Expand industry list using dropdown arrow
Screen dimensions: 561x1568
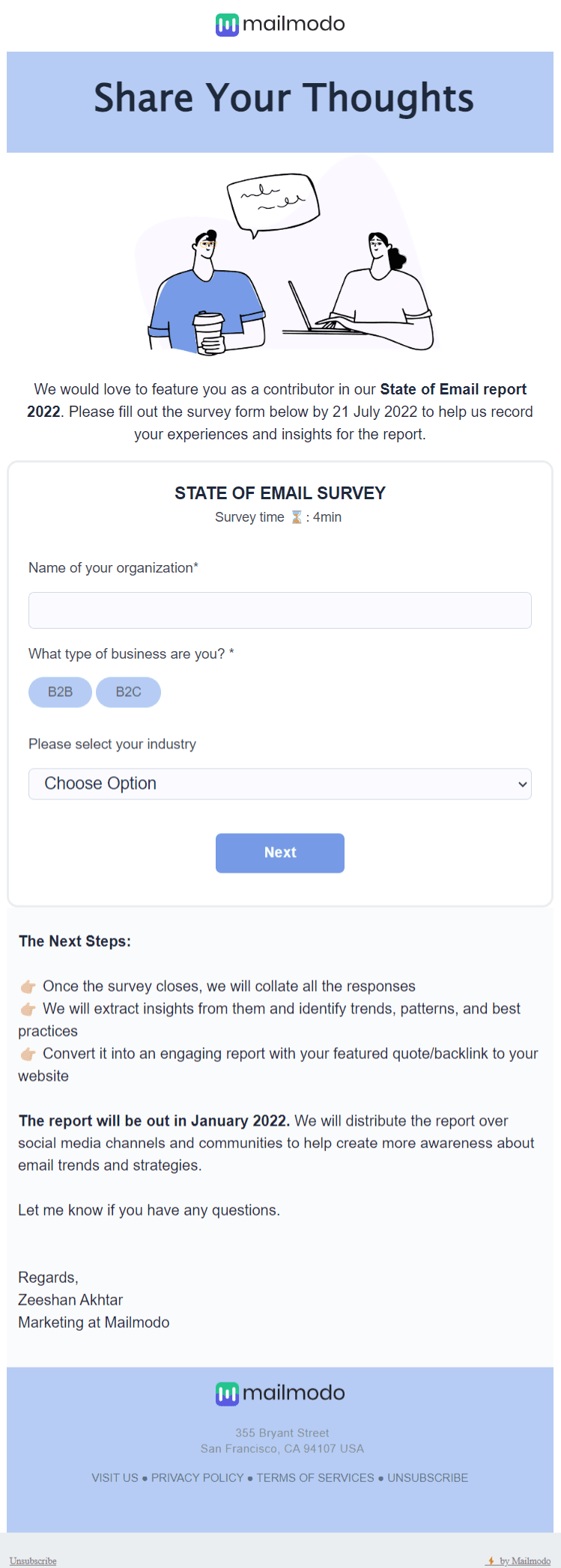click(x=522, y=784)
